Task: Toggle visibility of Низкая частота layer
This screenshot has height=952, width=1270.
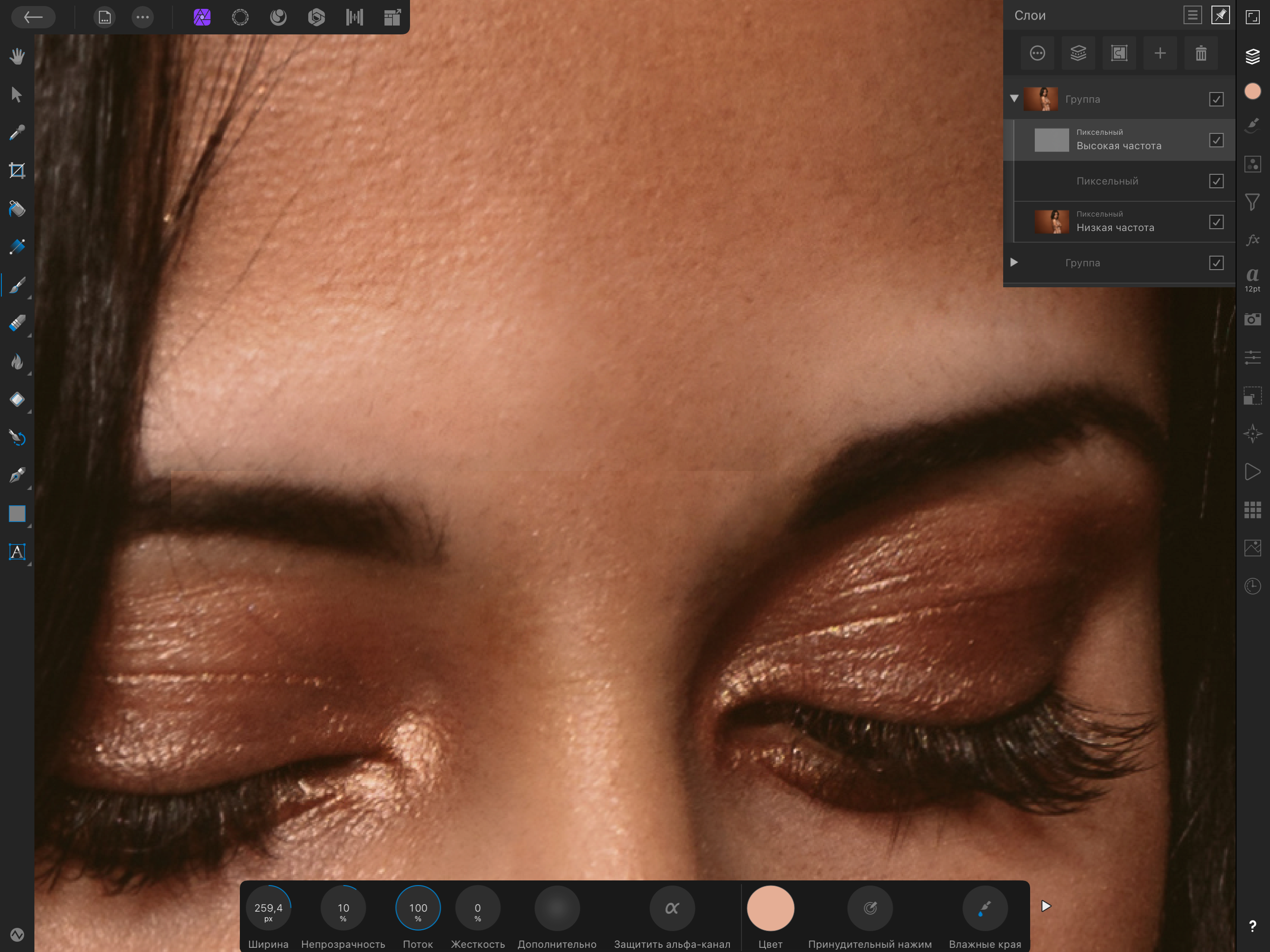Action: point(1216,222)
